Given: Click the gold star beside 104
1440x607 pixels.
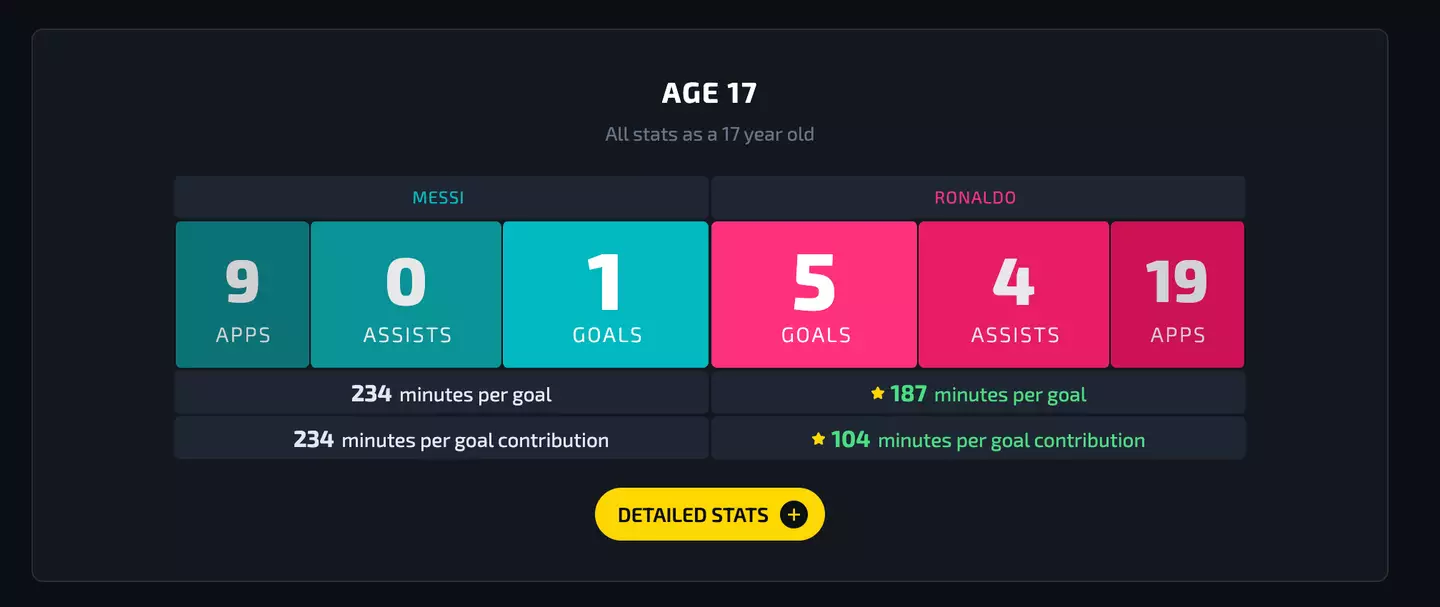Looking at the screenshot, I should 818,439.
